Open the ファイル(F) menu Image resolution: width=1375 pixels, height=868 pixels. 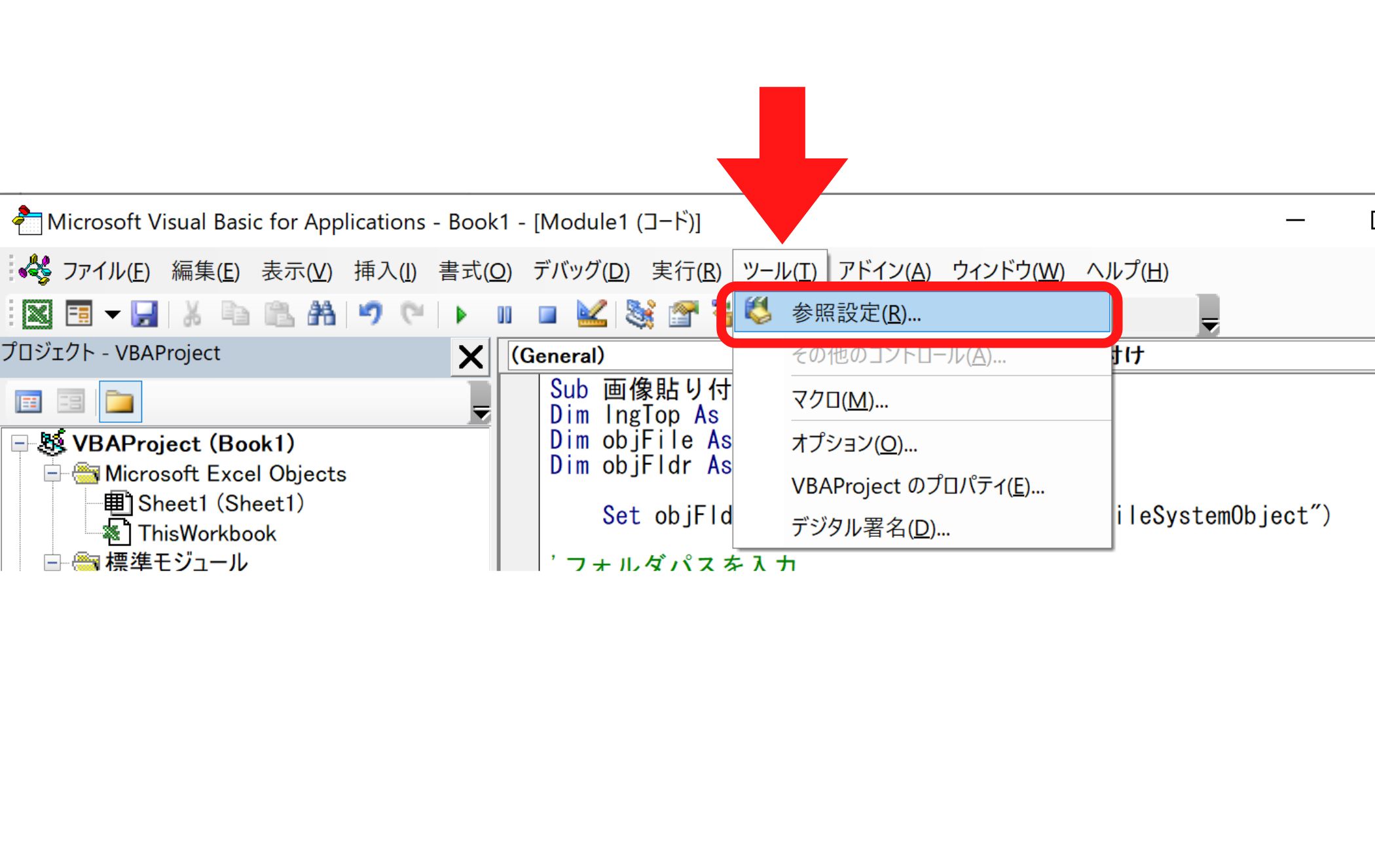coord(106,271)
